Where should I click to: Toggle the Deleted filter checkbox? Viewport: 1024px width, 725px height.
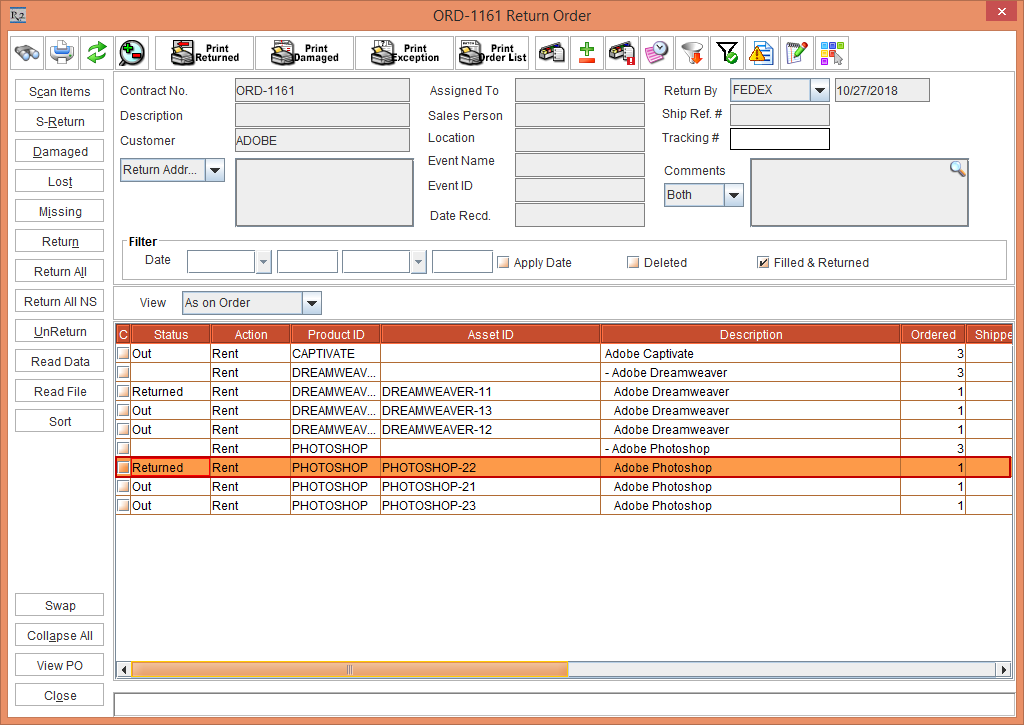(633, 263)
